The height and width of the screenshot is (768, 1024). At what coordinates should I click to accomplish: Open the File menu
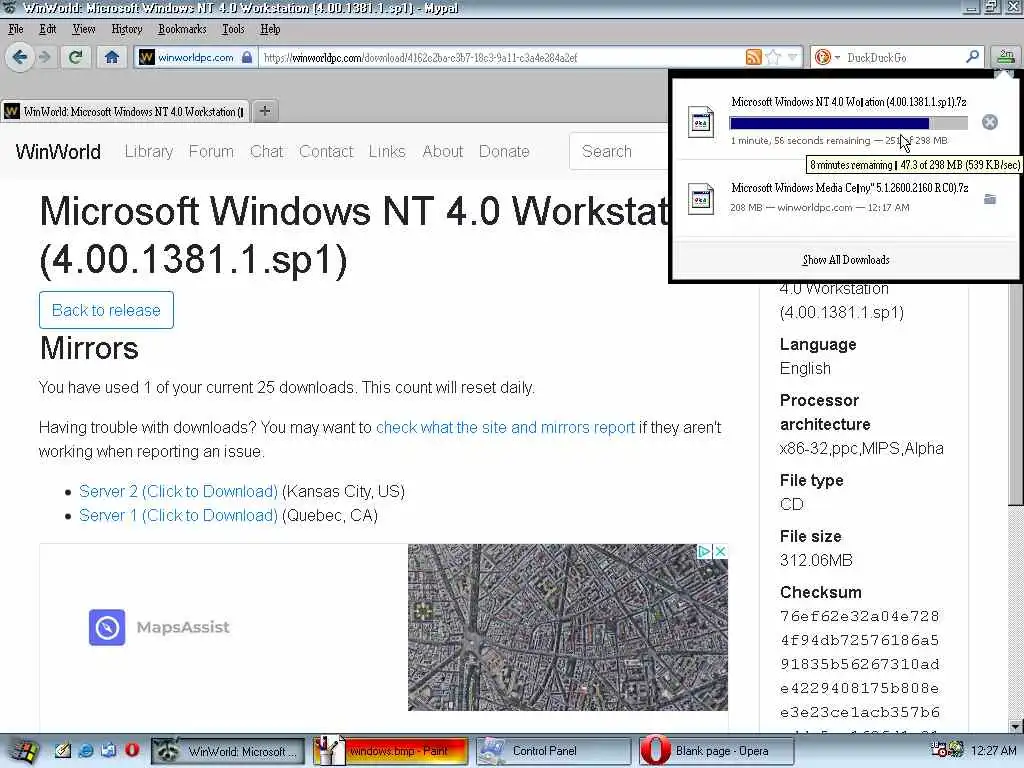point(16,29)
